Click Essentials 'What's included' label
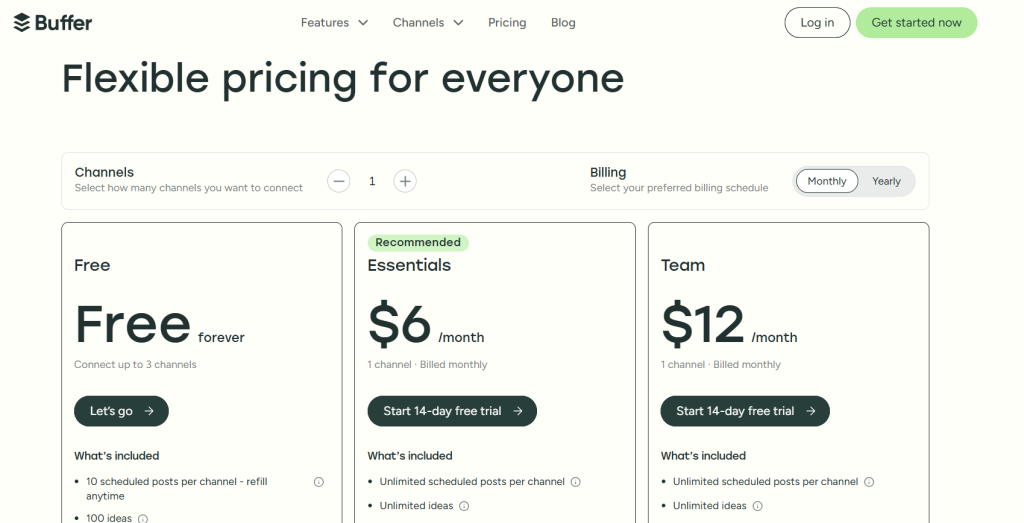The image size is (1024, 523). click(409, 456)
